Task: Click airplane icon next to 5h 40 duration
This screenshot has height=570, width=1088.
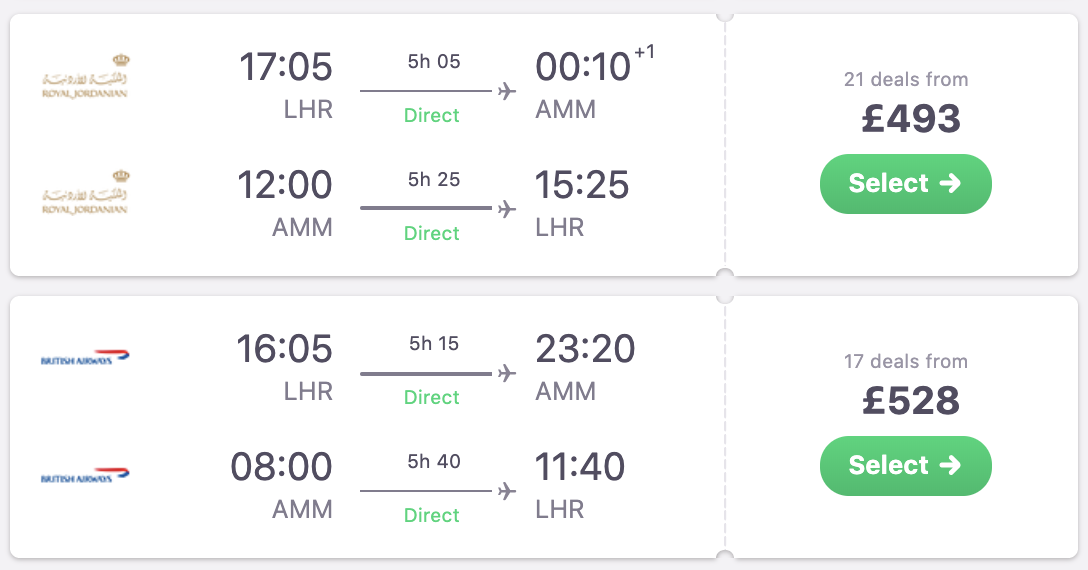Action: click(507, 491)
